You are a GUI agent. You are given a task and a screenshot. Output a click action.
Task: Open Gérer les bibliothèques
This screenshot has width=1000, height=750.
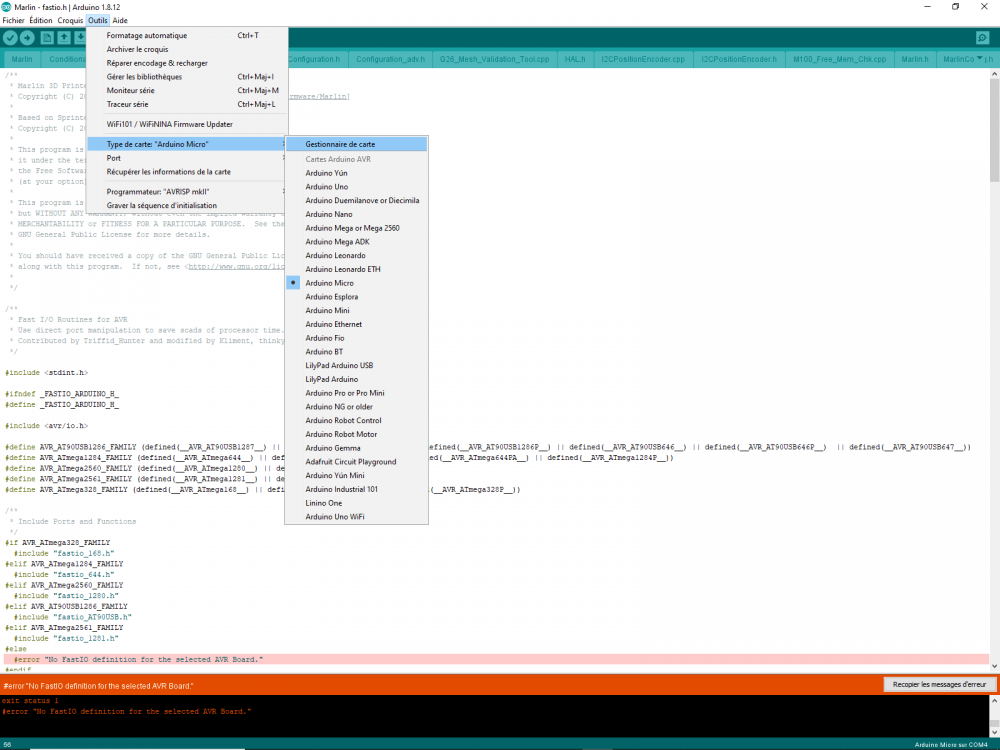[x=186, y=77]
